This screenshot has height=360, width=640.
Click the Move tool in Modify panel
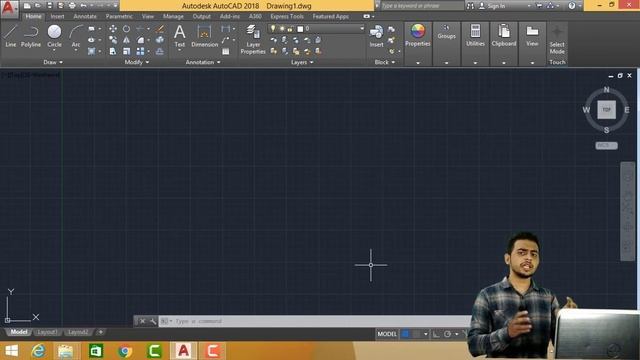(x=113, y=29)
